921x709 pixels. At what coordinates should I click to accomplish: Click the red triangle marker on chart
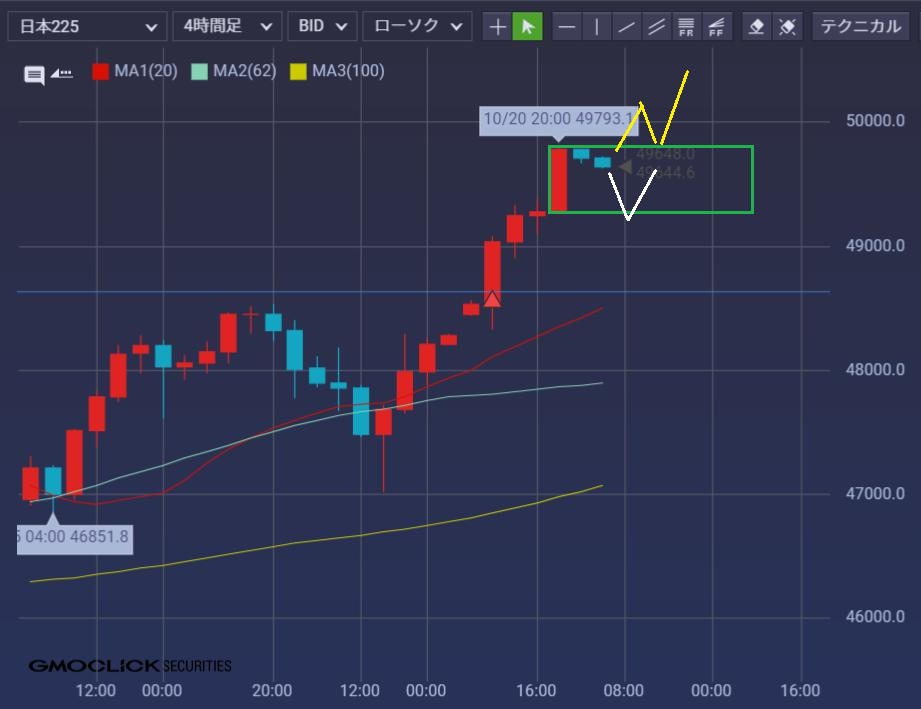492,298
